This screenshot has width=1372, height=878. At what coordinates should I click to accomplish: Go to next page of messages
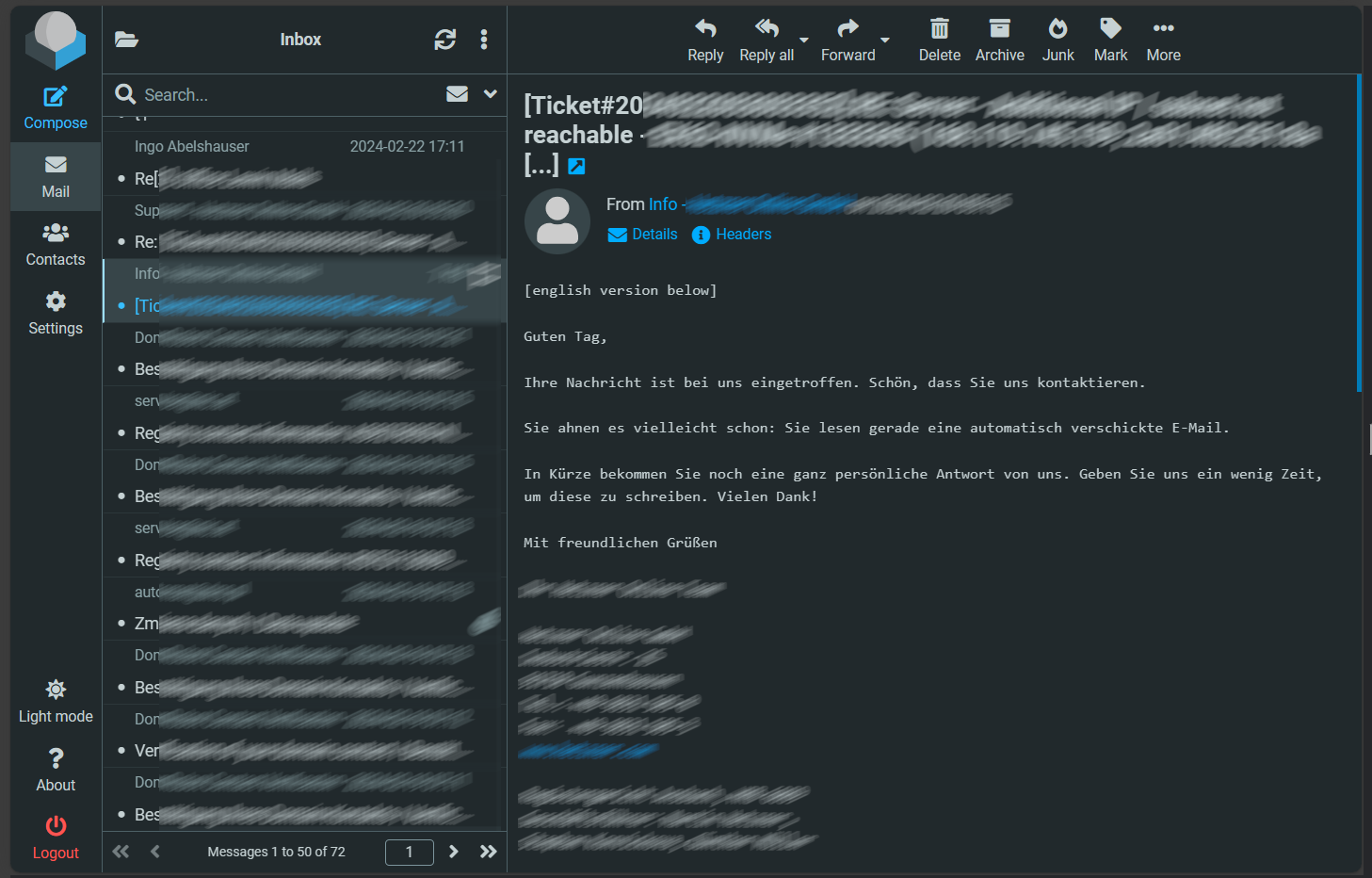(453, 852)
